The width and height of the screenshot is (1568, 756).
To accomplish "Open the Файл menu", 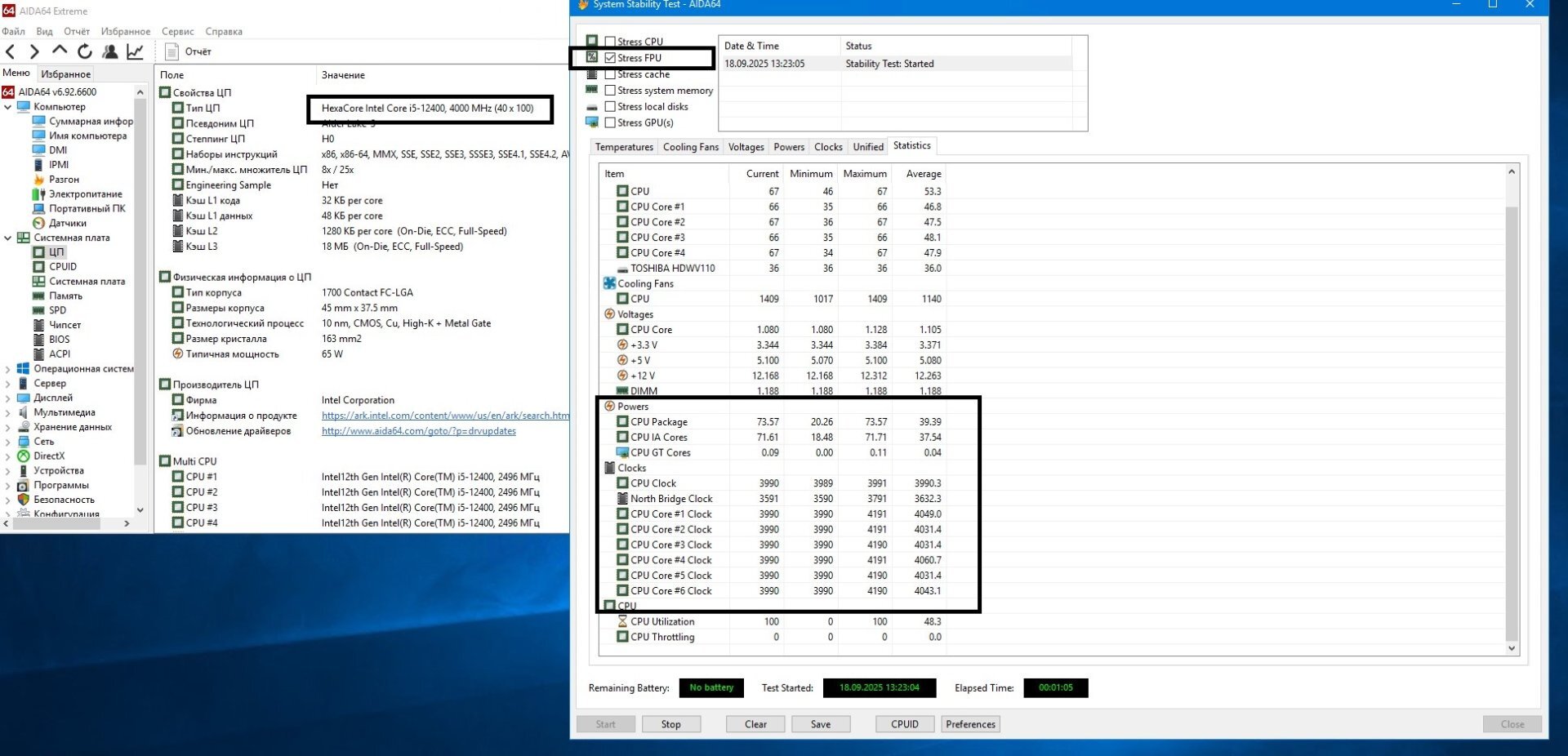I will 14,32.
